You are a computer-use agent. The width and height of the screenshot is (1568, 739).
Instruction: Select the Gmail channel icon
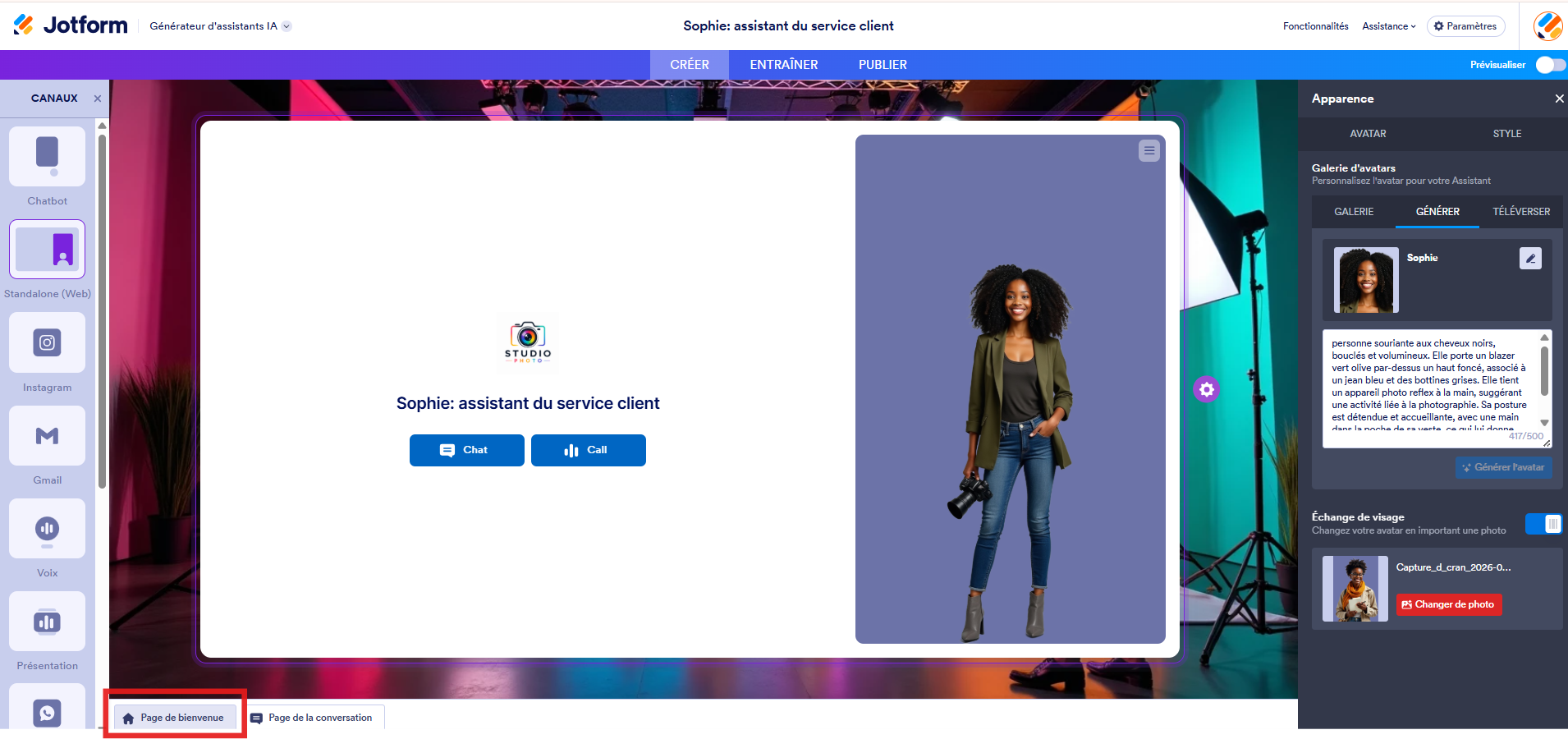pyautogui.click(x=47, y=435)
